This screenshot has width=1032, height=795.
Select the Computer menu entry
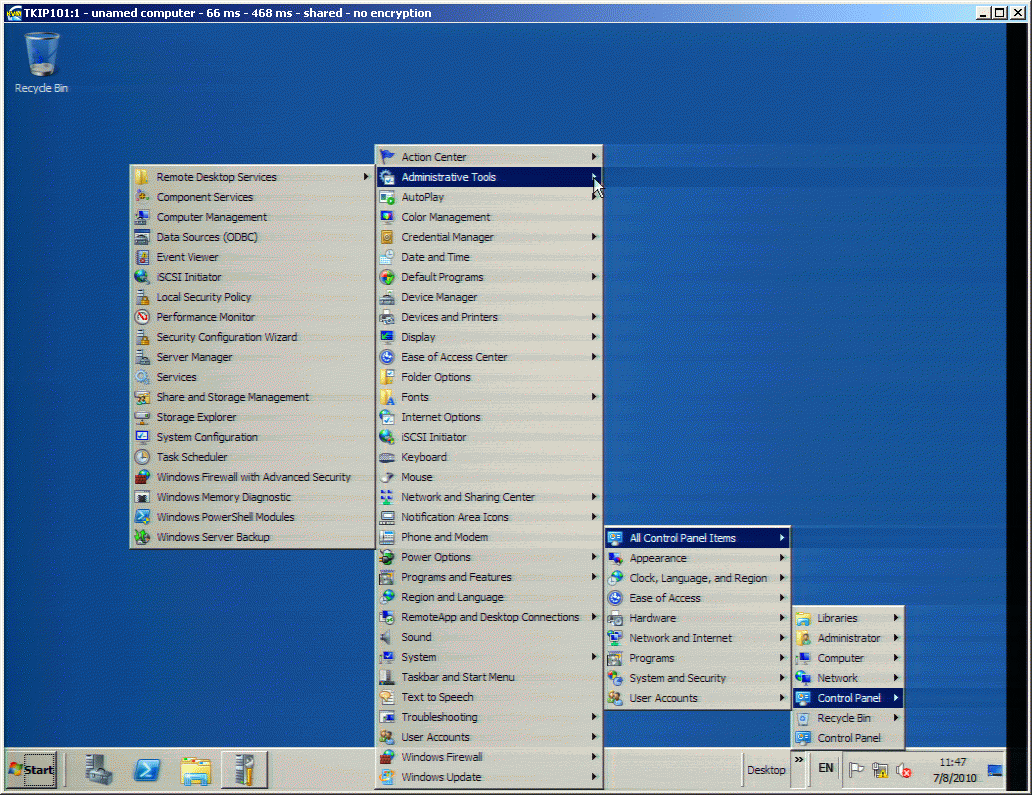[x=848, y=658]
